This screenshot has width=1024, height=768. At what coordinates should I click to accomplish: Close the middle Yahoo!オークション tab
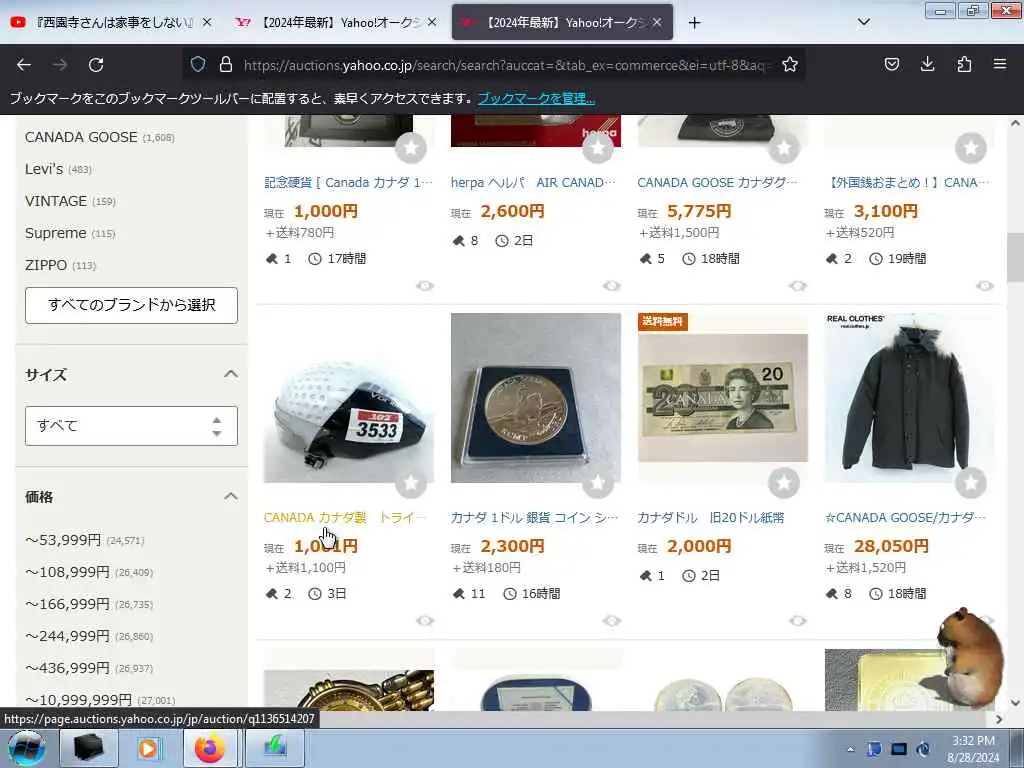pyautogui.click(x=432, y=22)
